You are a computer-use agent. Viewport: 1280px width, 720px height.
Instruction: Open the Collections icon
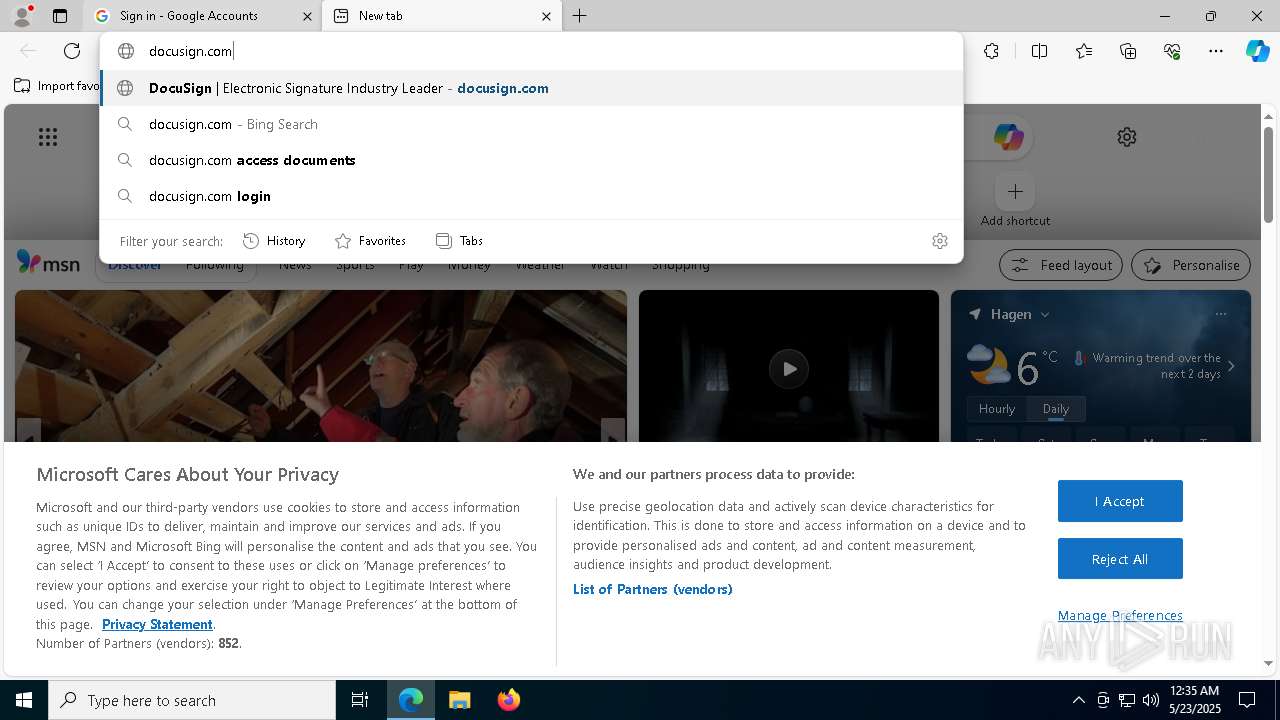(1128, 51)
